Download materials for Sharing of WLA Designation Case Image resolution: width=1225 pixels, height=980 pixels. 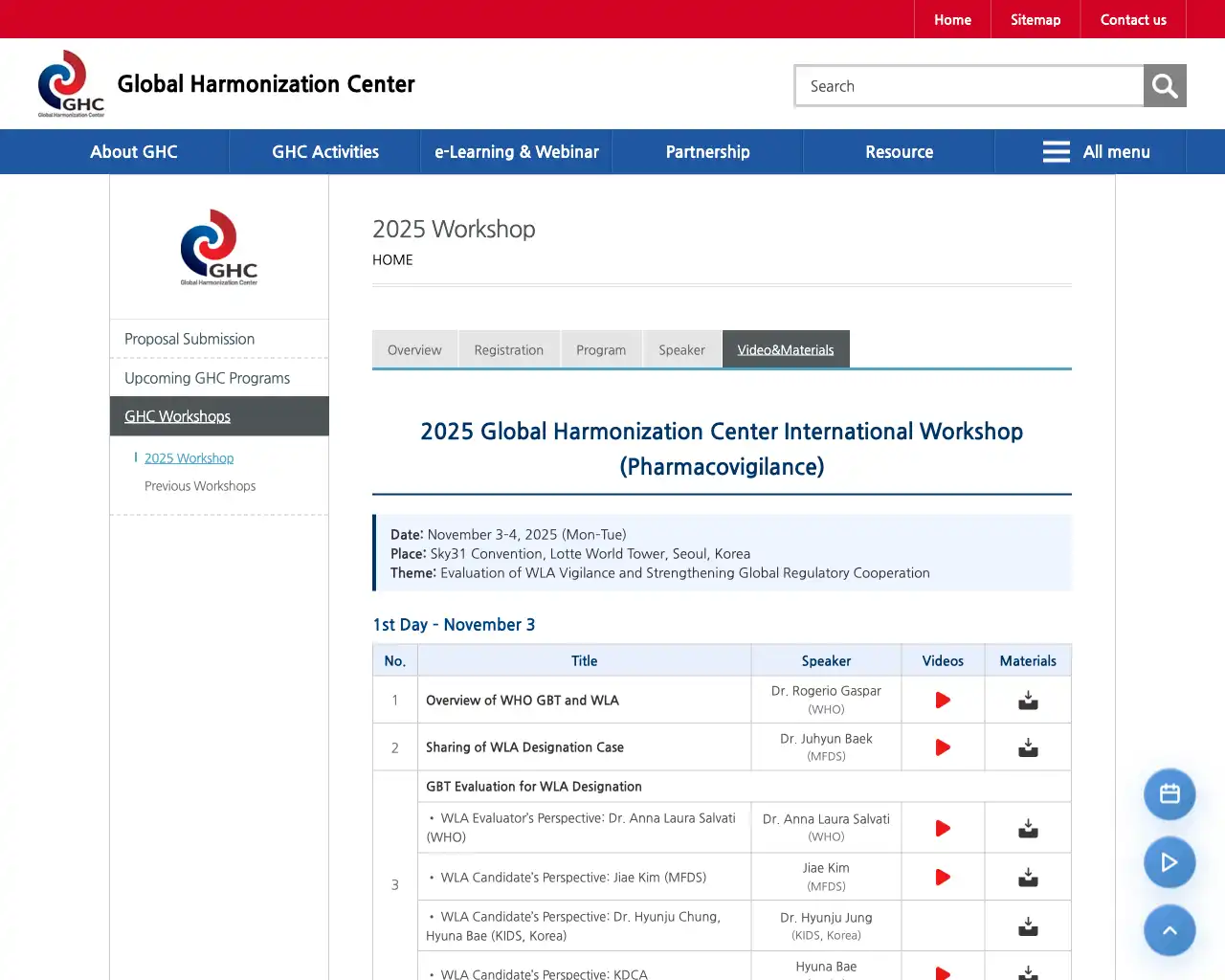click(1028, 747)
